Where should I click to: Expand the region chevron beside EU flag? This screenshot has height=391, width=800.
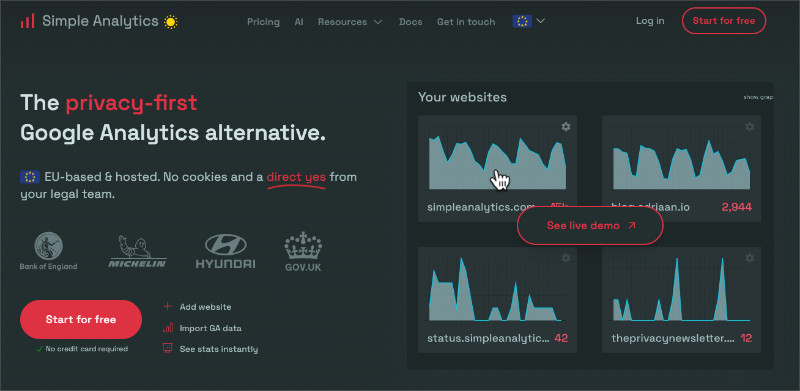click(541, 21)
